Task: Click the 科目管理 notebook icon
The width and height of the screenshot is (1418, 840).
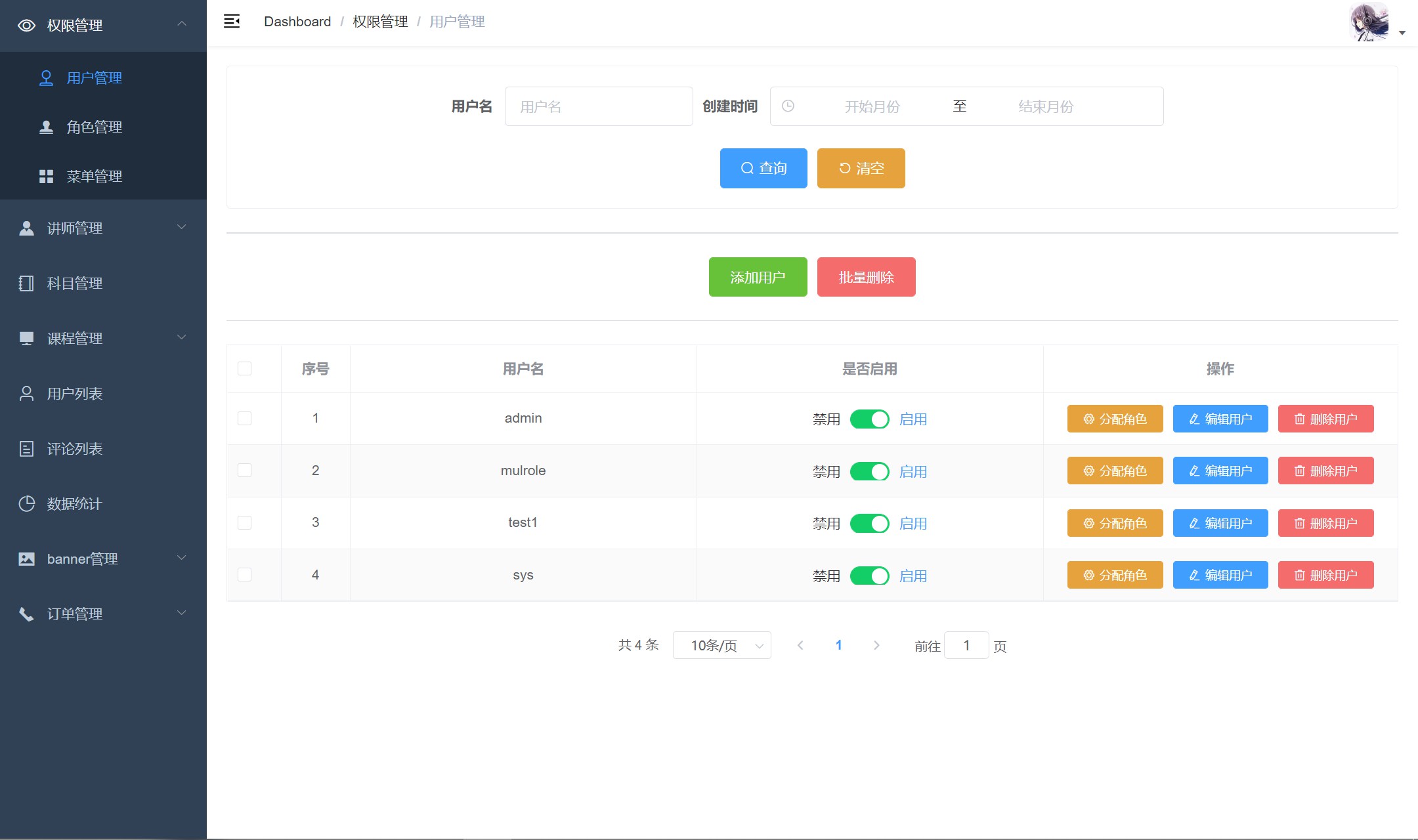Action: (x=27, y=283)
